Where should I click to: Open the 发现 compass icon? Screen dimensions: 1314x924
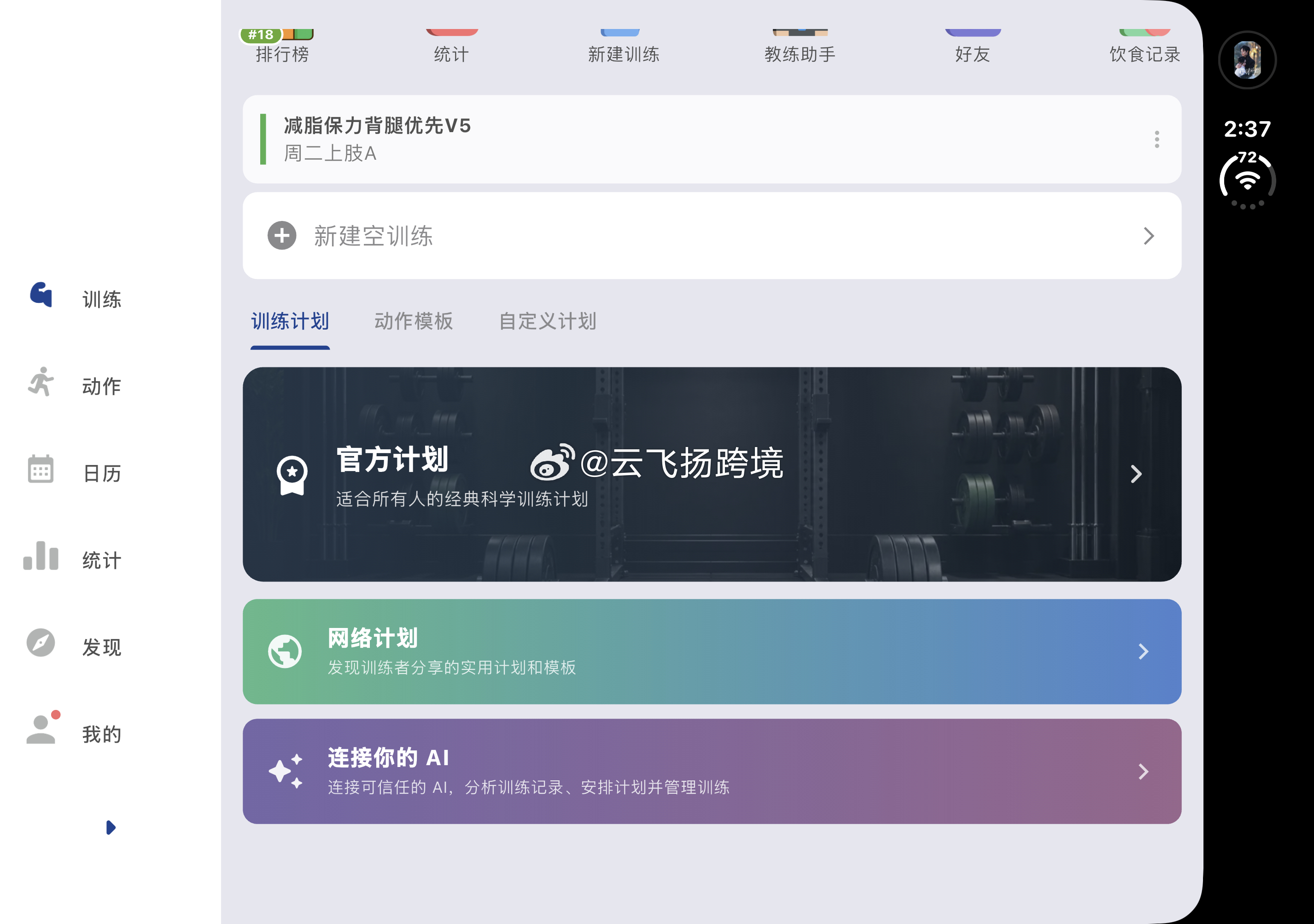[x=41, y=643]
